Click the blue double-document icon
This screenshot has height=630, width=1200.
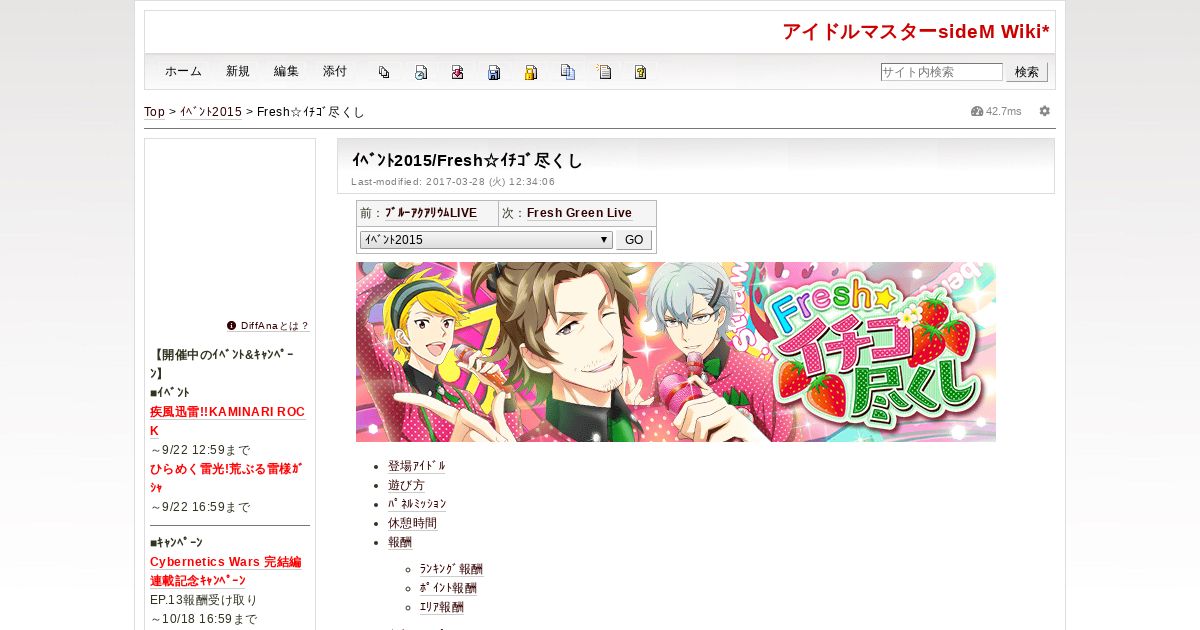(x=568, y=72)
